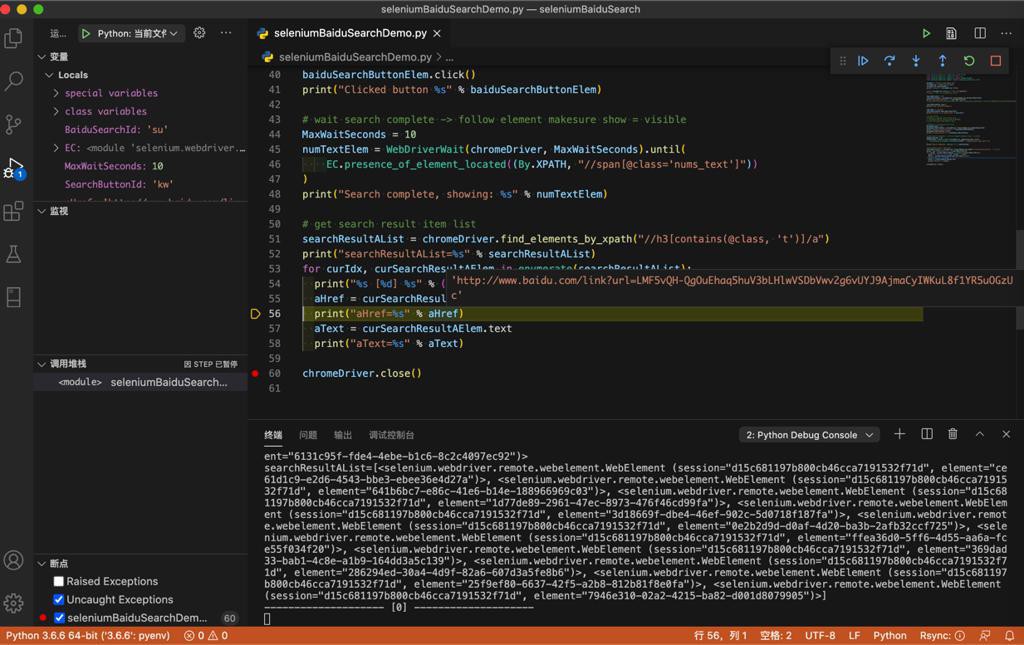The width and height of the screenshot is (1024, 645).
Task: Click the Step Over debug icon
Action: click(x=889, y=61)
